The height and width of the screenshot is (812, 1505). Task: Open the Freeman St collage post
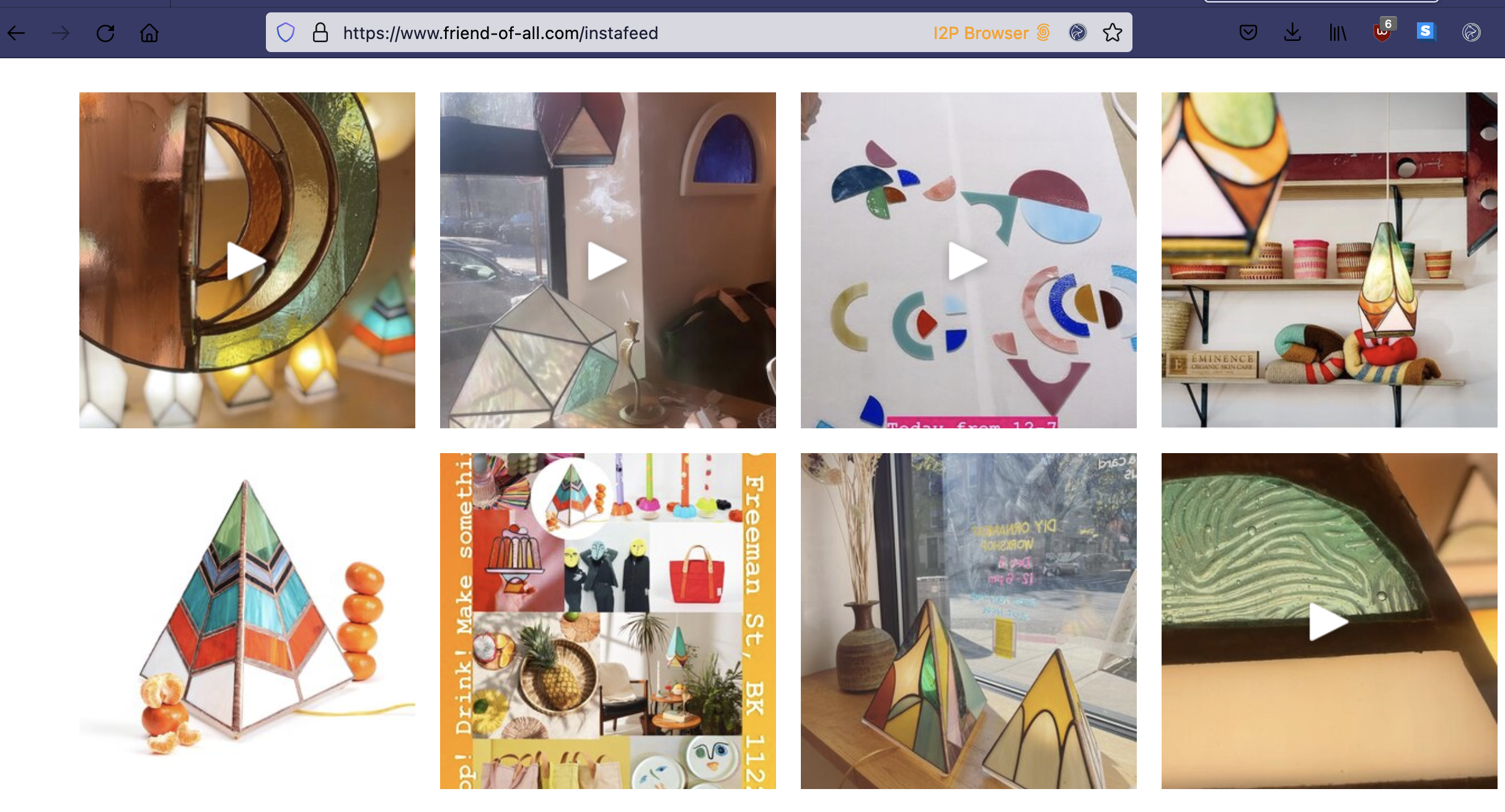click(x=607, y=621)
